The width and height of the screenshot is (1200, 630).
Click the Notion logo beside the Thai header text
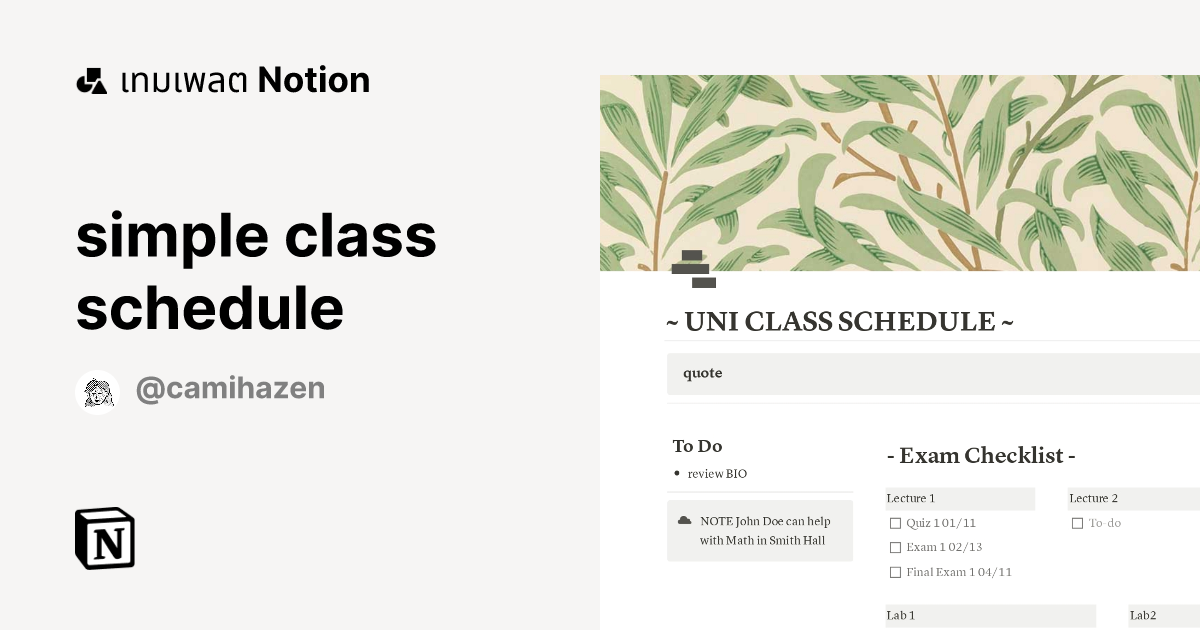(94, 79)
